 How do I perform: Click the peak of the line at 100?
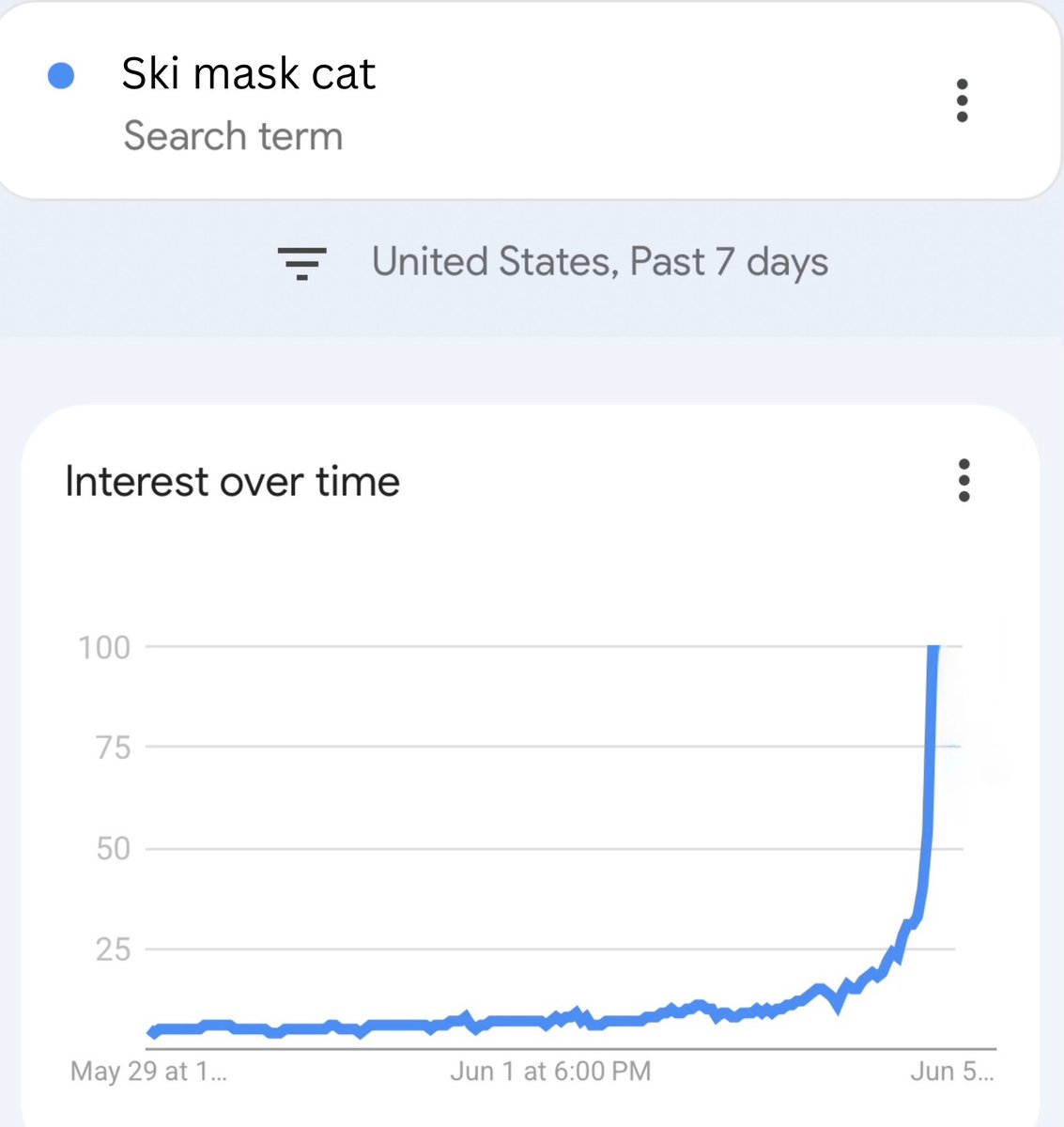(933, 650)
